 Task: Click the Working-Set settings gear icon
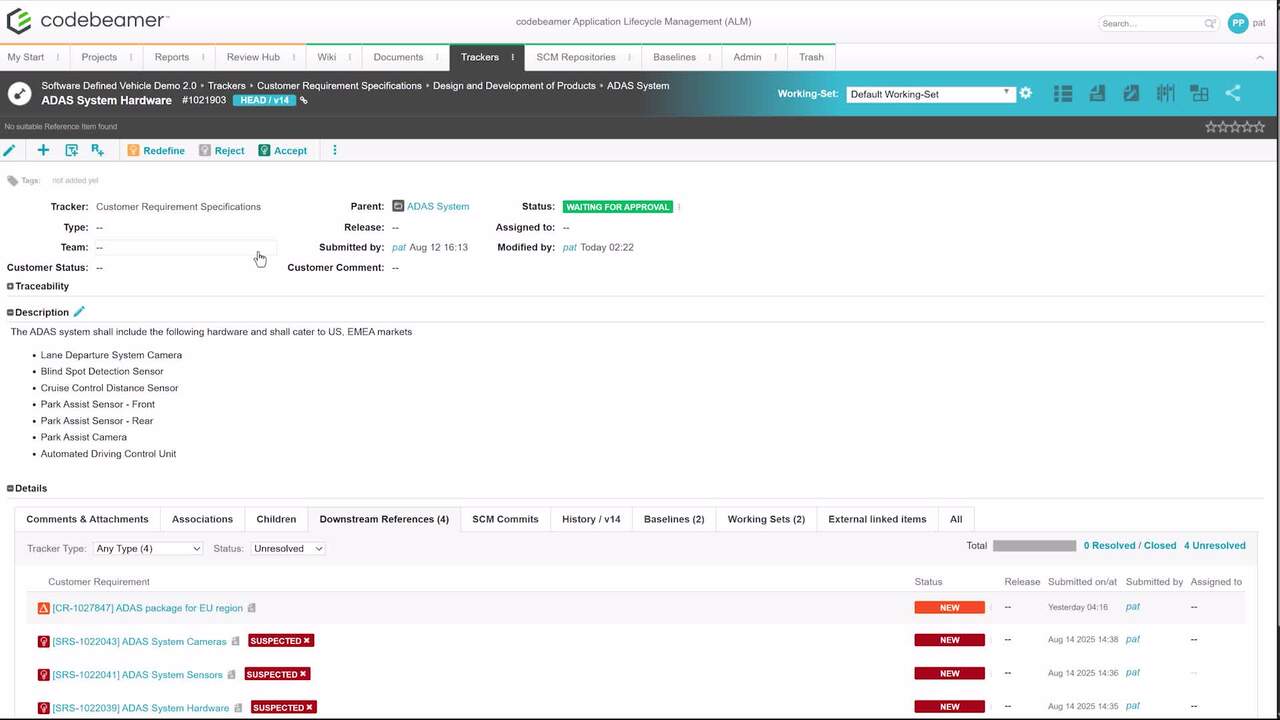pyautogui.click(x=1025, y=93)
